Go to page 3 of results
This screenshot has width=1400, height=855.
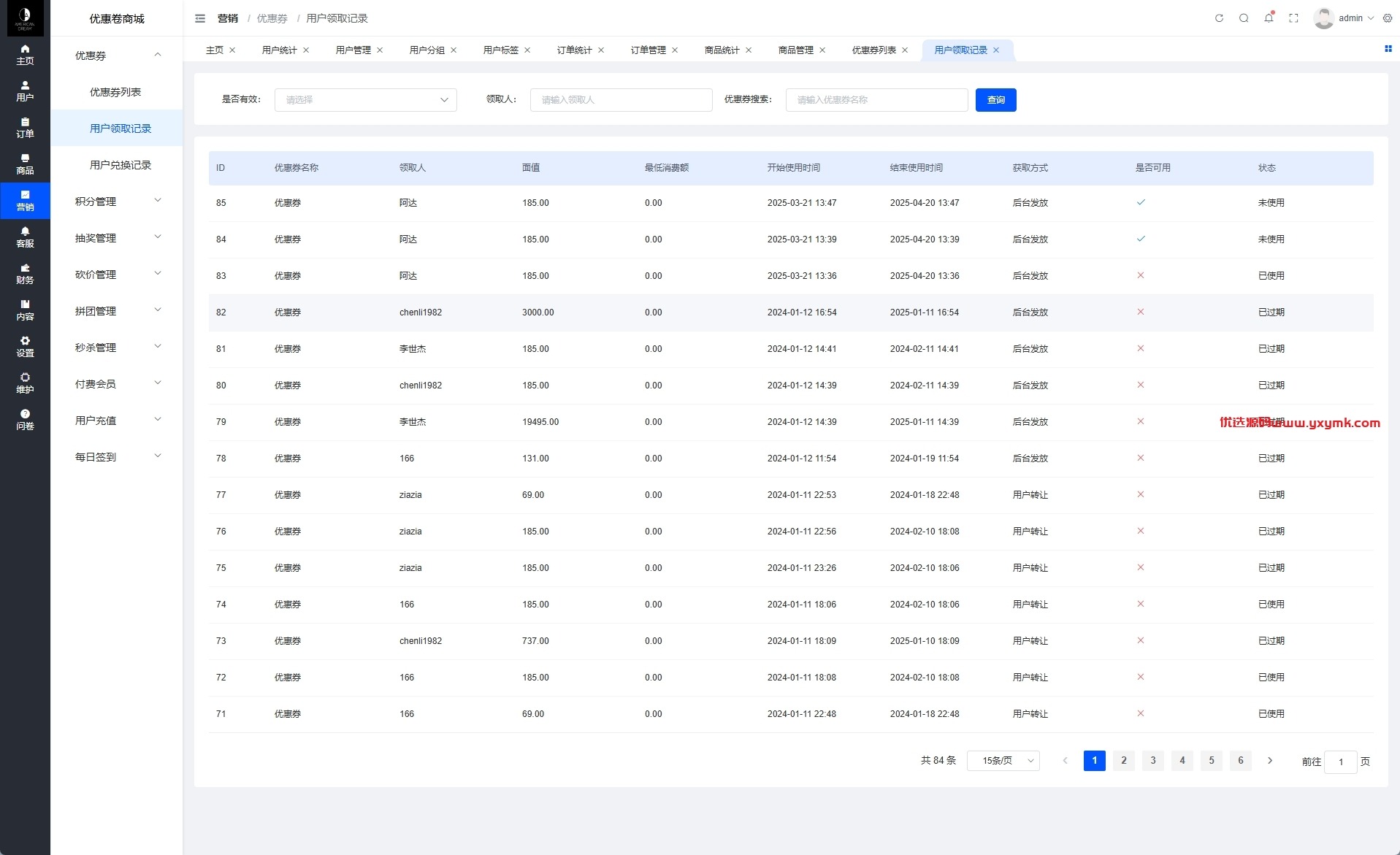pos(1153,761)
